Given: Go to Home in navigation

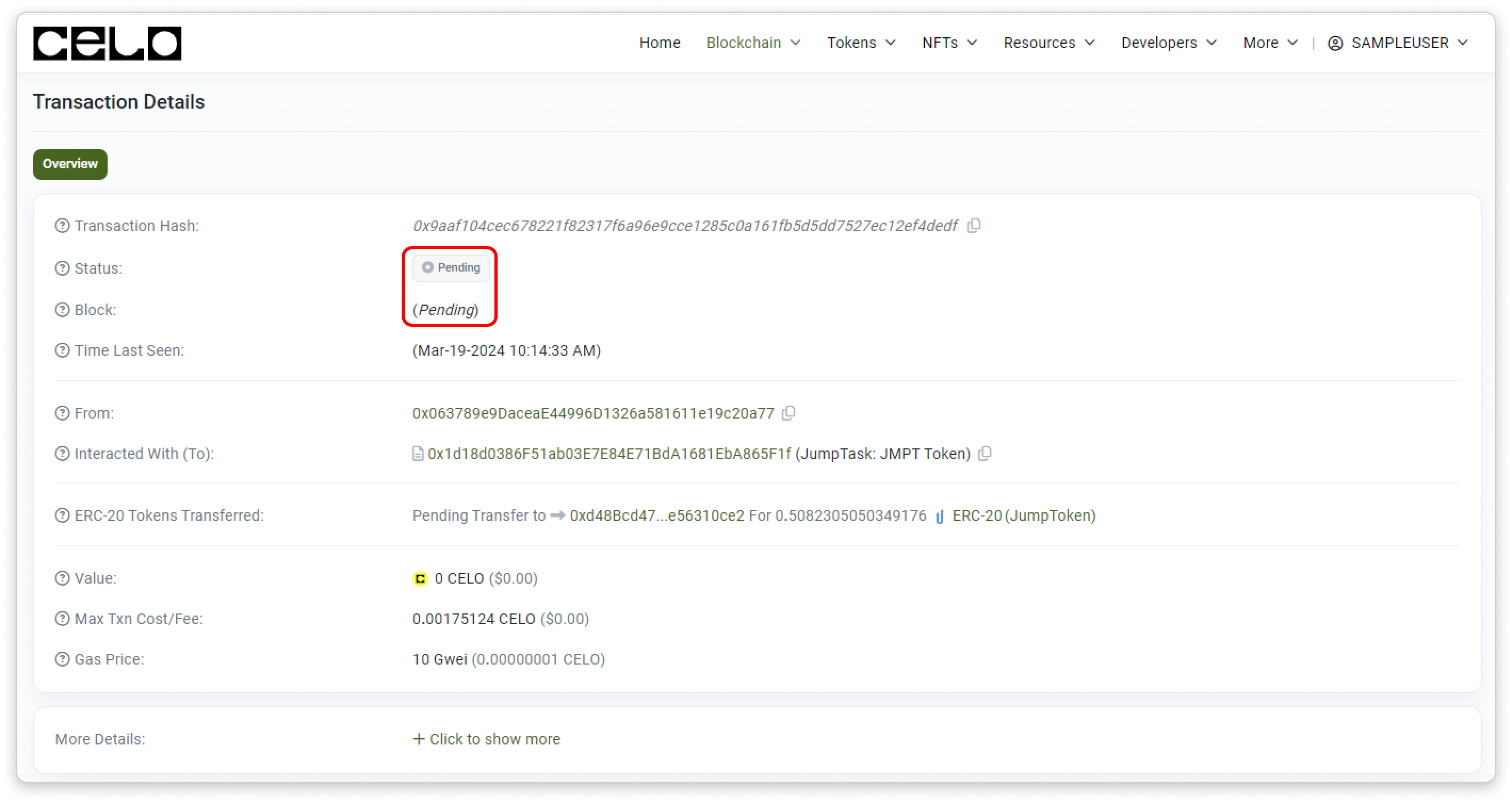Looking at the screenshot, I should [660, 43].
